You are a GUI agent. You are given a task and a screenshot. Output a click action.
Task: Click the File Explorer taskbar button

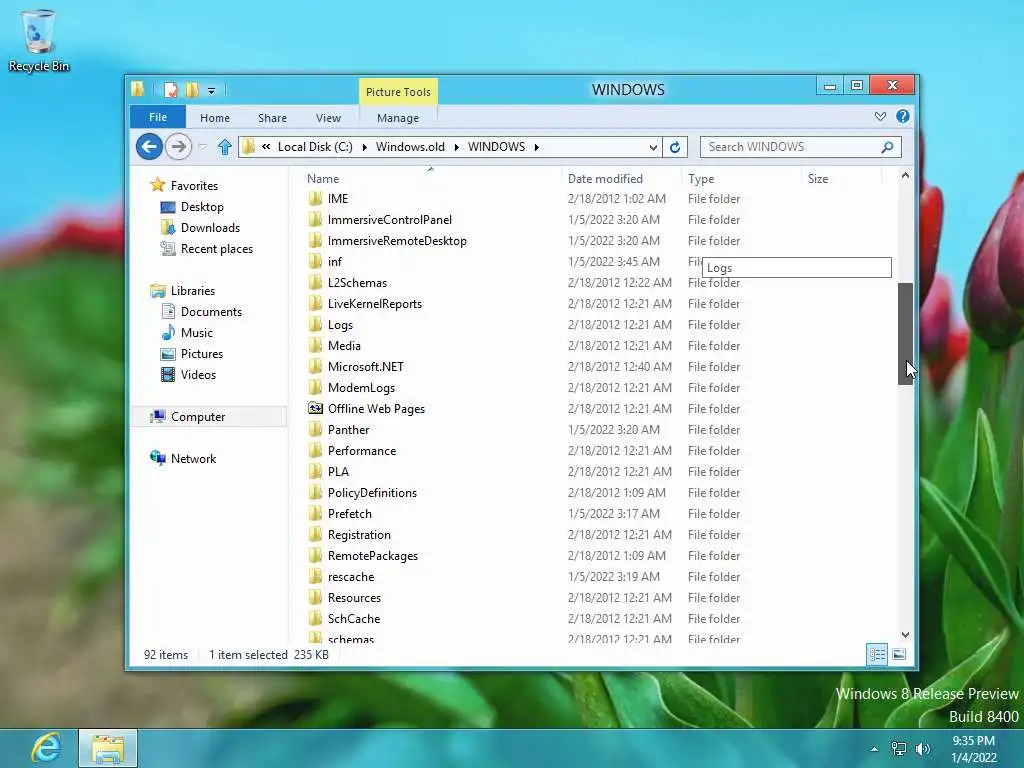(x=108, y=748)
